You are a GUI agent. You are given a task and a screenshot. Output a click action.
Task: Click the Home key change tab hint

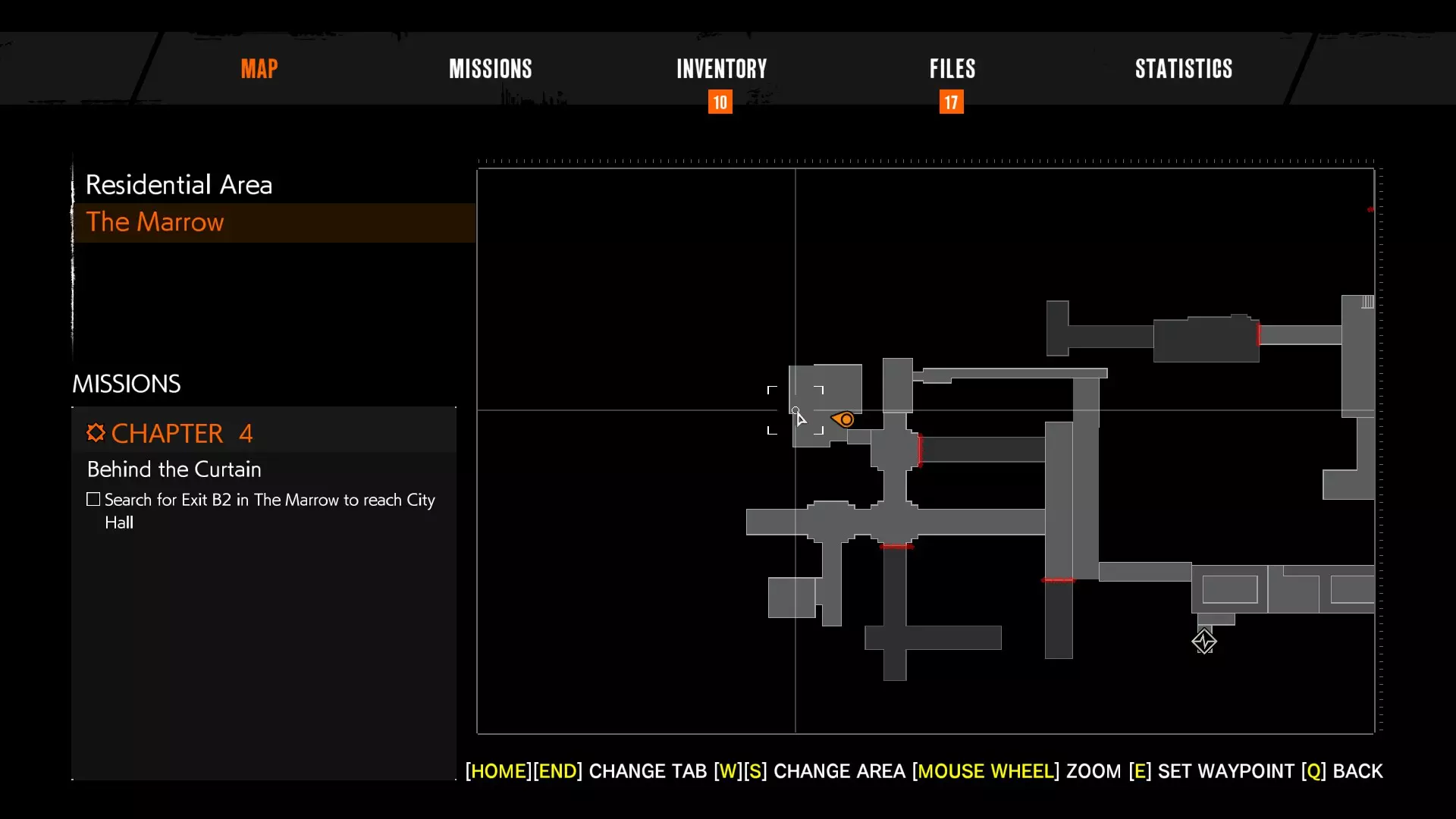[x=499, y=771]
